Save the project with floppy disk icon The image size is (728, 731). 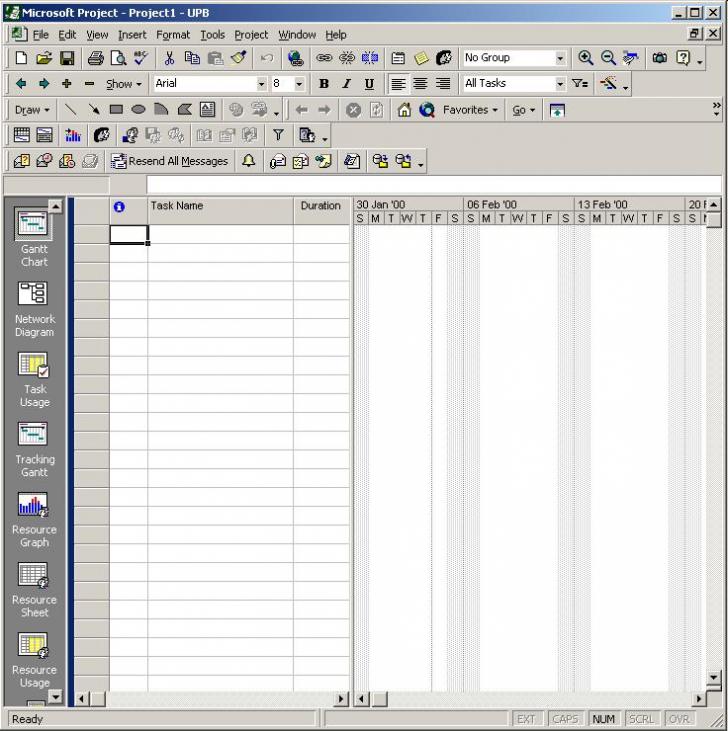coord(67,58)
